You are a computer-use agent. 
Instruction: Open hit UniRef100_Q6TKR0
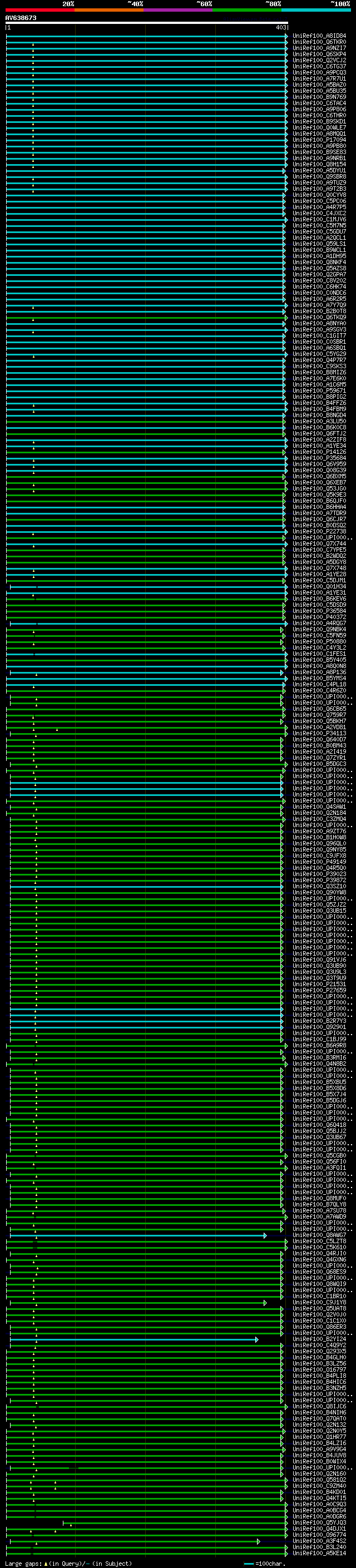pos(319,42)
